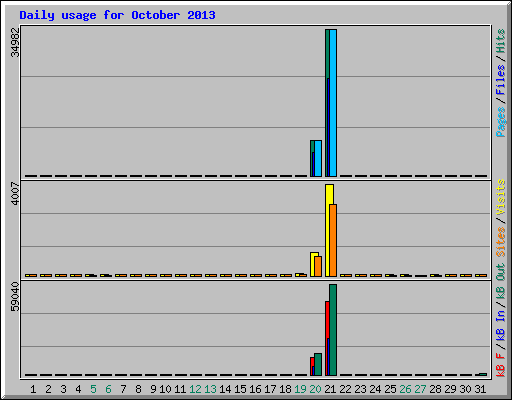Viewport: 512px width, 400px height.
Task: Click the title 'Daily usage for October 2013'
Action: pyautogui.click(x=117, y=15)
